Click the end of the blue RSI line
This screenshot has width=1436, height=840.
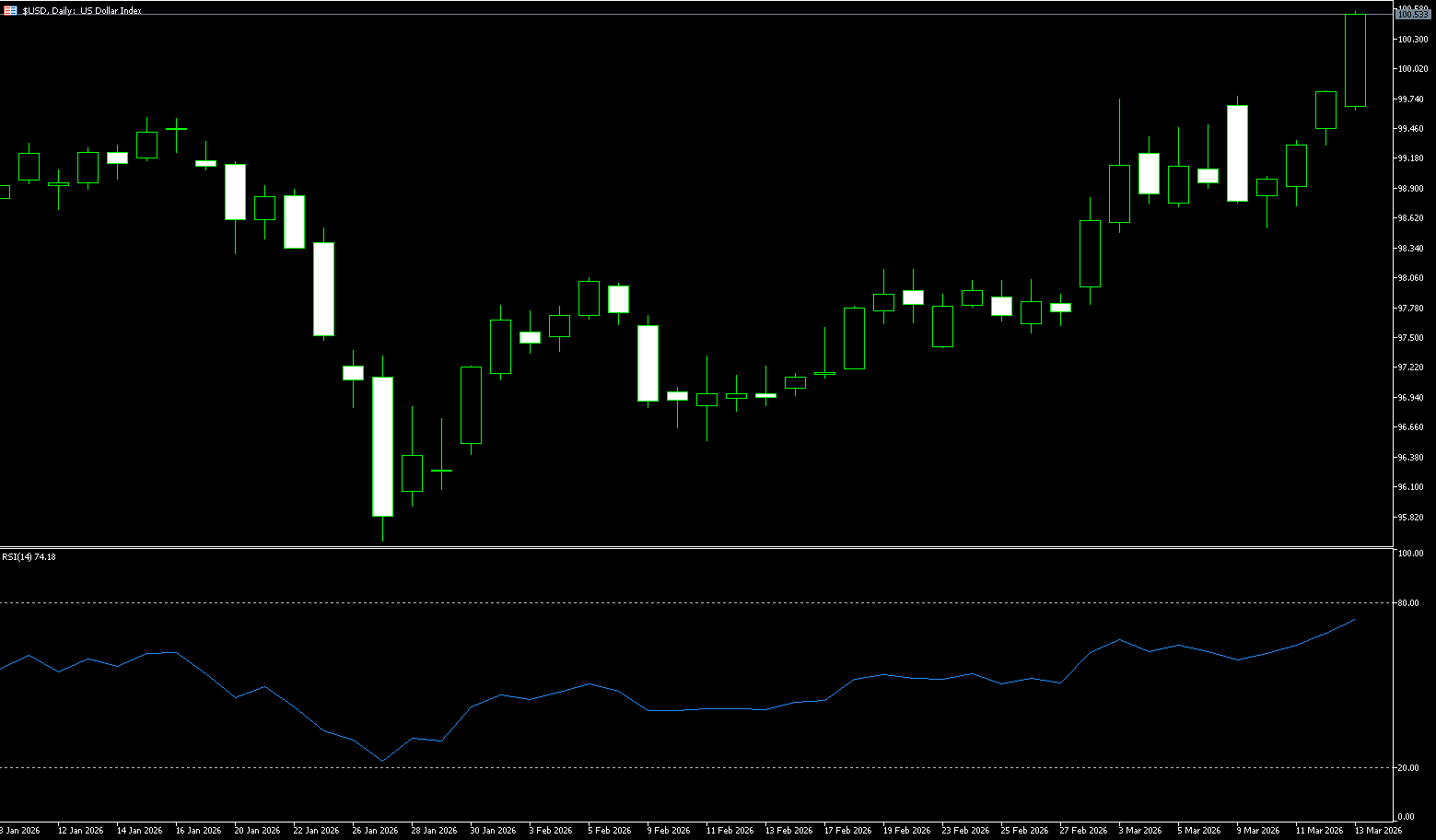(x=1355, y=620)
